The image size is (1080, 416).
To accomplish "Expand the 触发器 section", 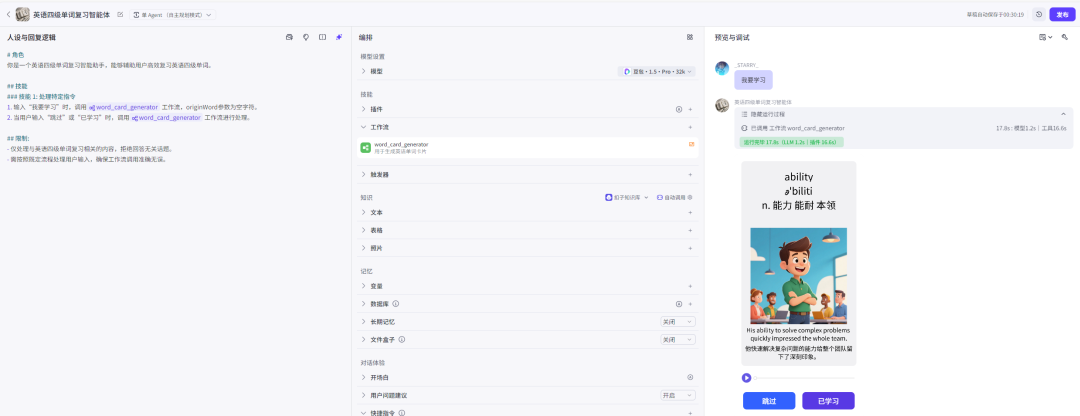I will pyautogui.click(x=363, y=174).
